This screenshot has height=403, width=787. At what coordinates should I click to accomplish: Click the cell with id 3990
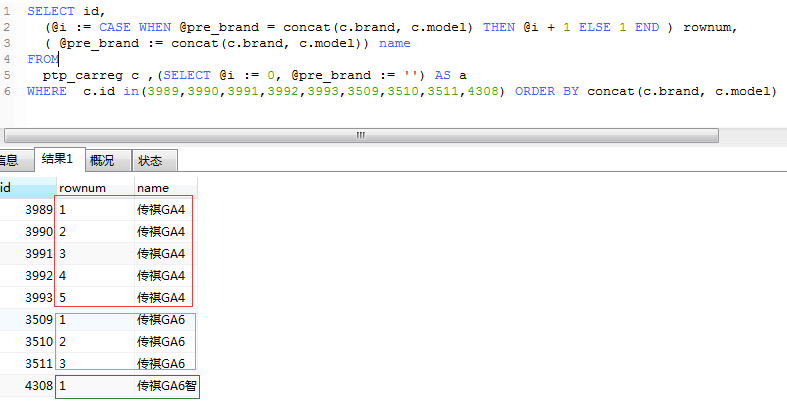point(28,232)
